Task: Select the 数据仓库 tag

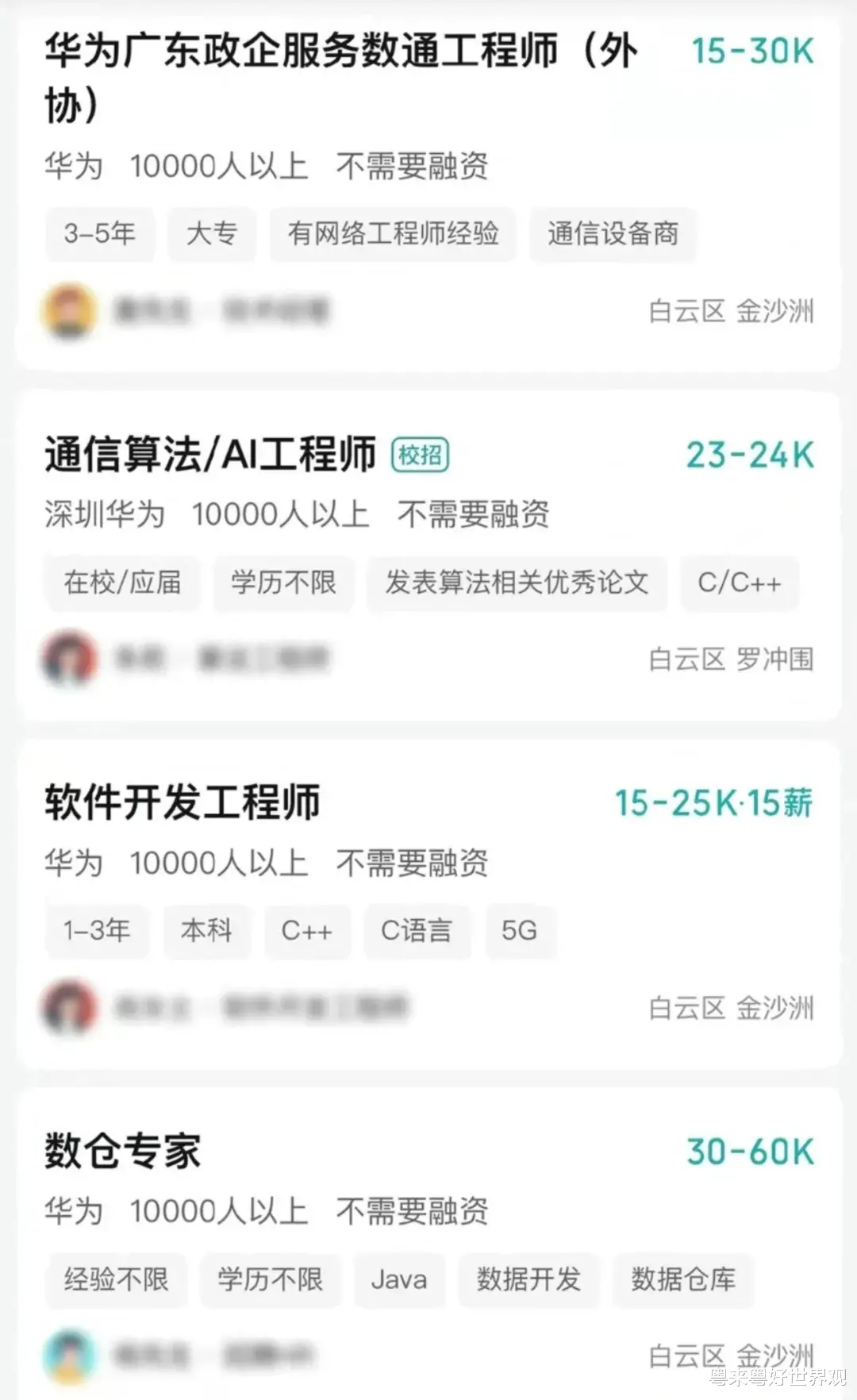Action: pos(683,1279)
